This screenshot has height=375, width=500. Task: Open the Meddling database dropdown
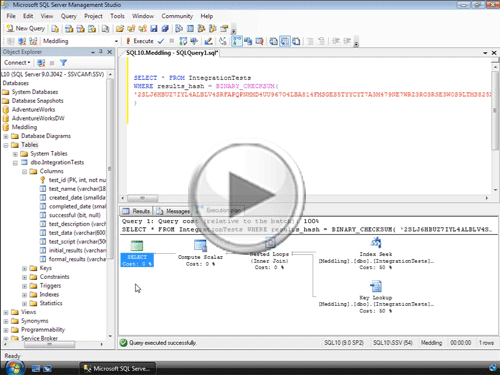pyautogui.click(x=116, y=41)
